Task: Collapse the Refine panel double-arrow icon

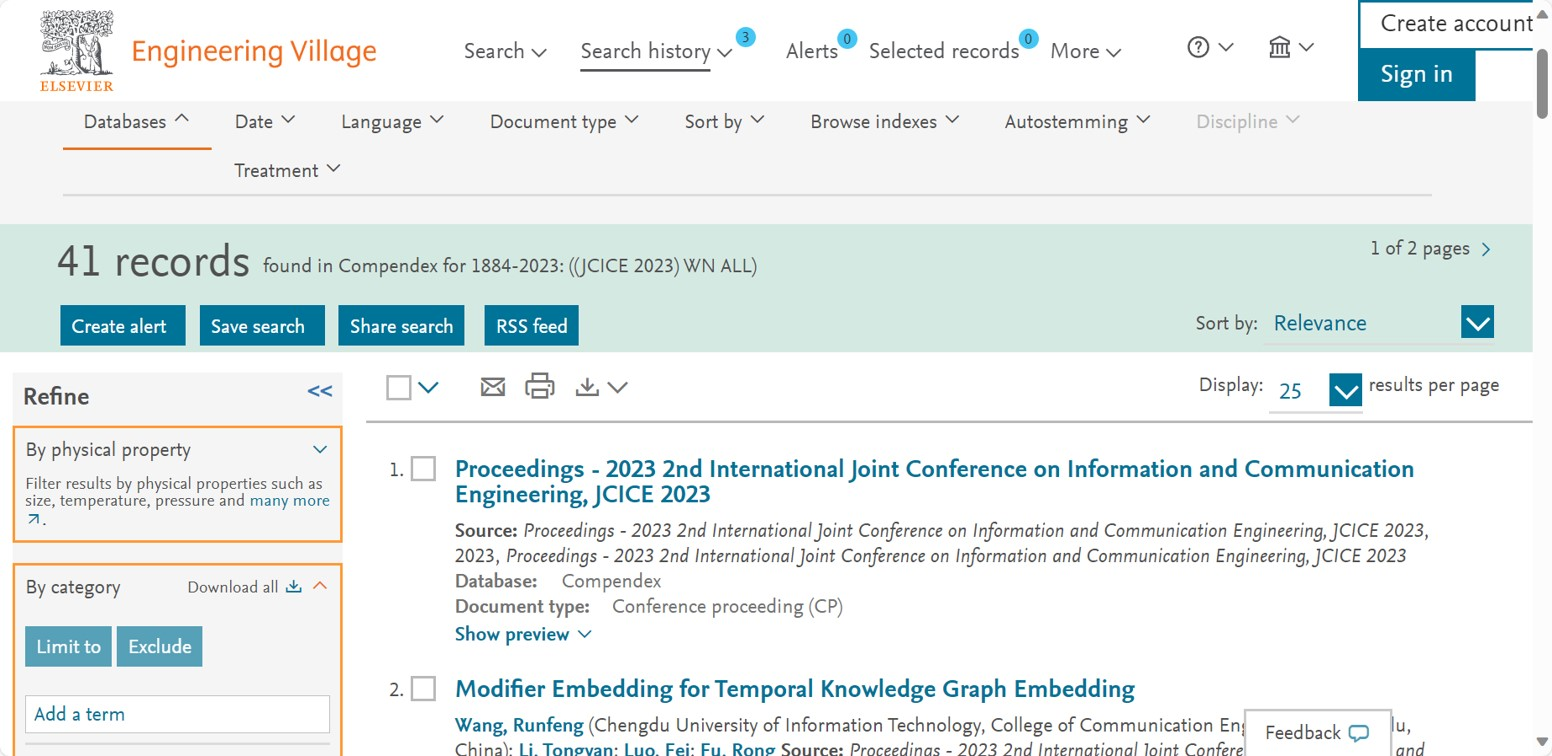Action: 320,391
